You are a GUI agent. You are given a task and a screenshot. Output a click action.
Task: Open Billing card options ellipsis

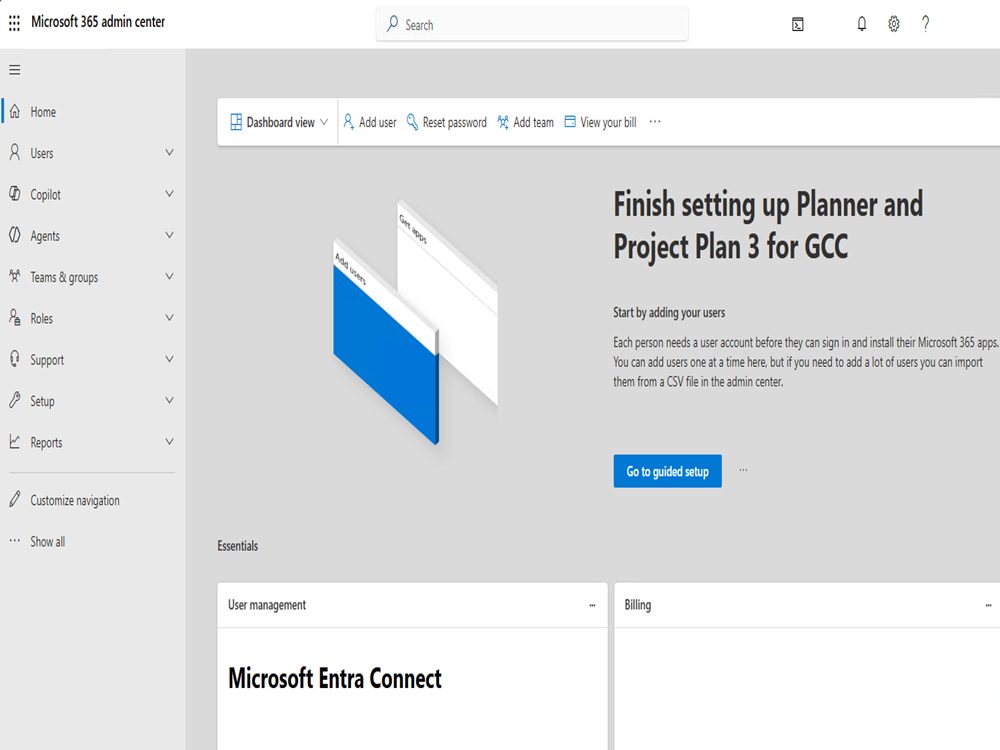[x=989, y=605]
